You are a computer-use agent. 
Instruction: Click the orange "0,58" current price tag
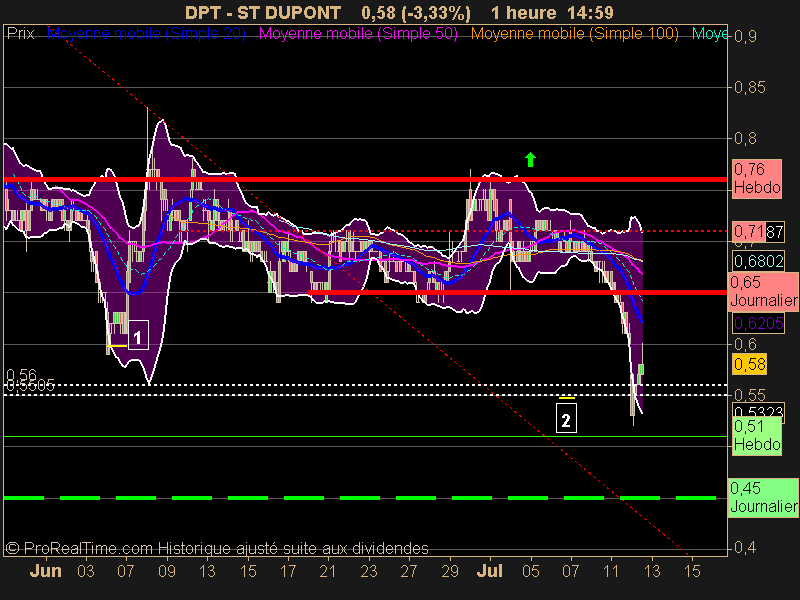[749, 364]
